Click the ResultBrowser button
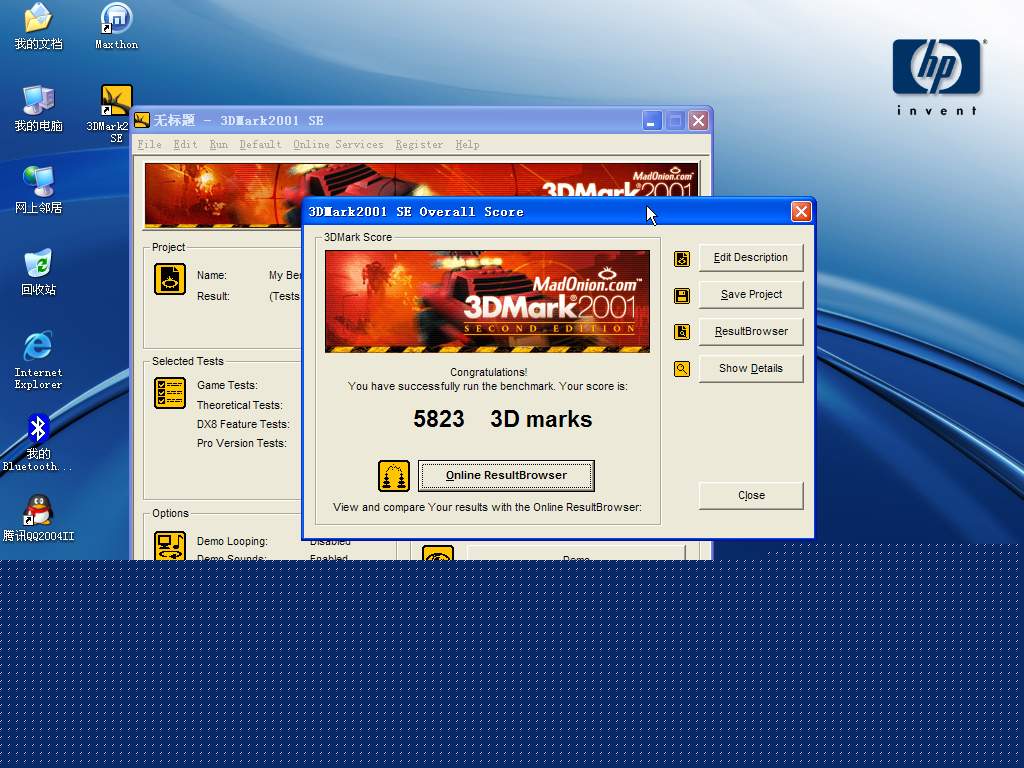Screen dimensions: 1024x768 751,331
